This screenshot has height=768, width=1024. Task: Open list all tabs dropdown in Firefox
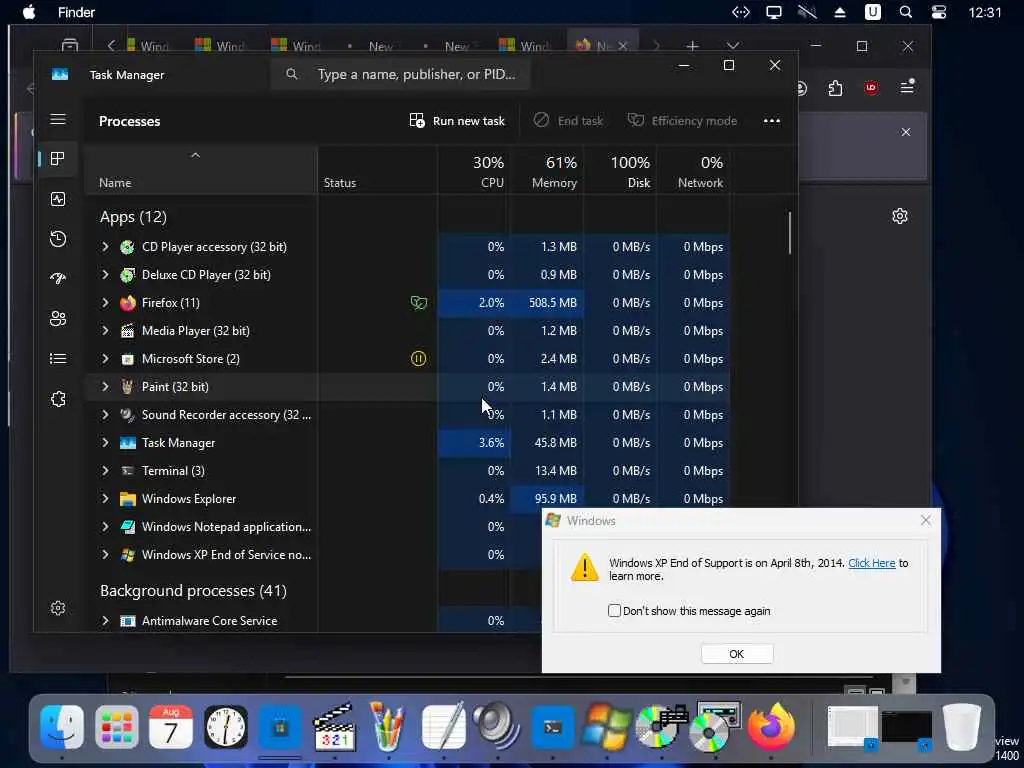pyautogui.click(x=733, y=46)
